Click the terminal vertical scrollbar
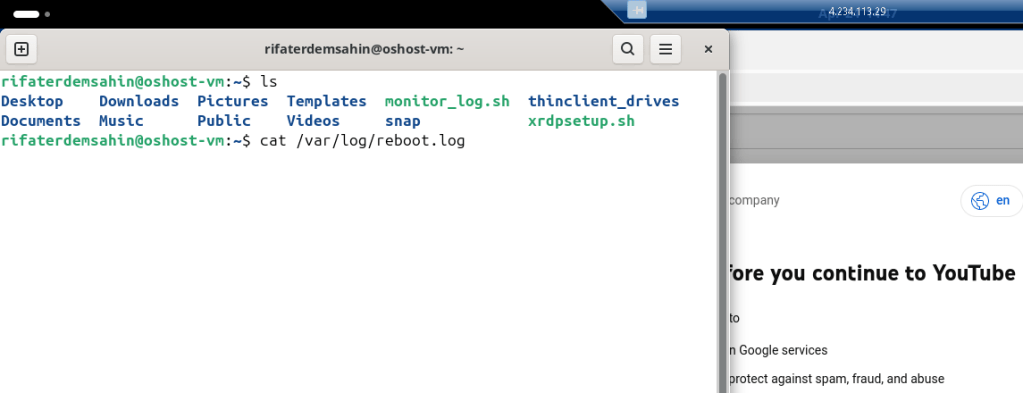Viewport: 1023px width, 393px height. 722,232
